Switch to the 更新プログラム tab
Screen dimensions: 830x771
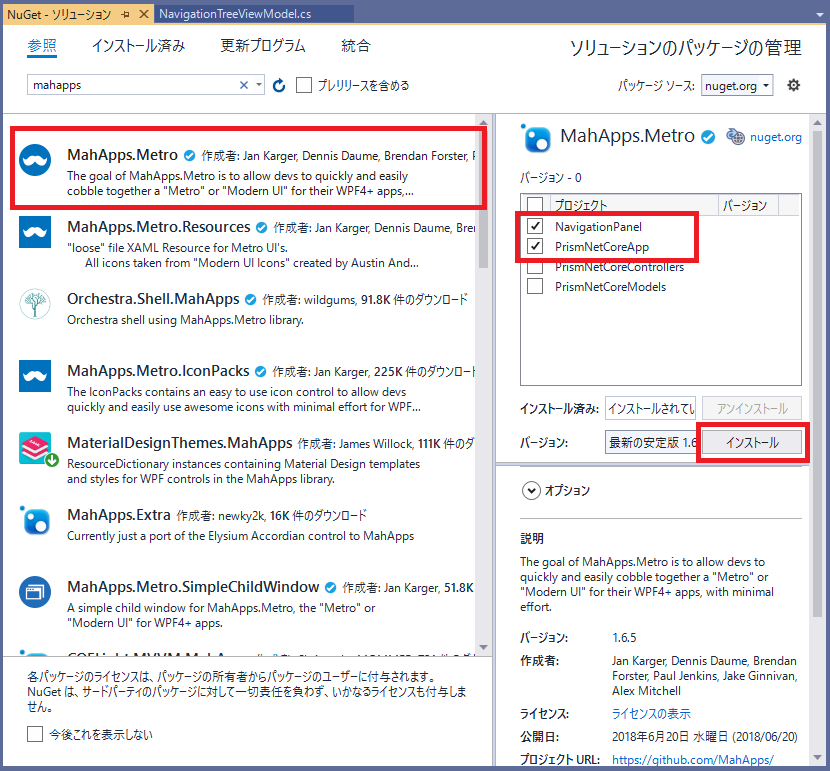pos(263,46)
